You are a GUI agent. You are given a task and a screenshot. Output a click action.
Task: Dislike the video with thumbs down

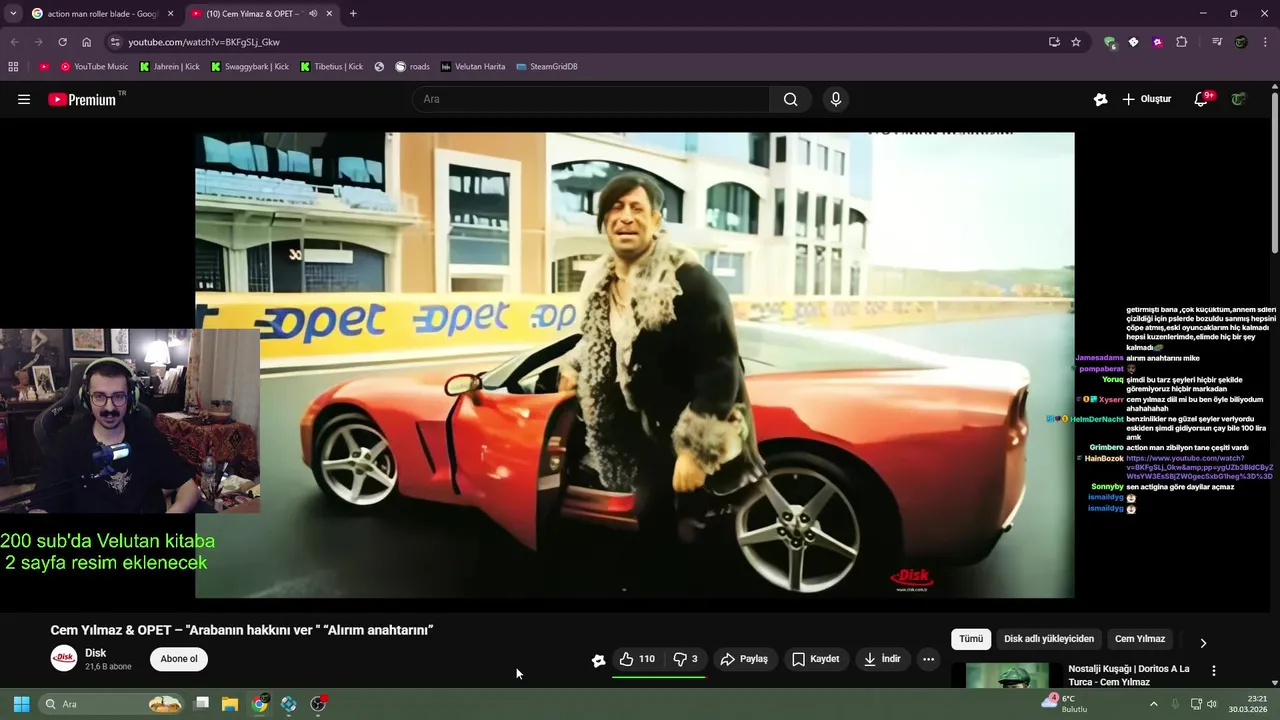(x=686, y=659)
